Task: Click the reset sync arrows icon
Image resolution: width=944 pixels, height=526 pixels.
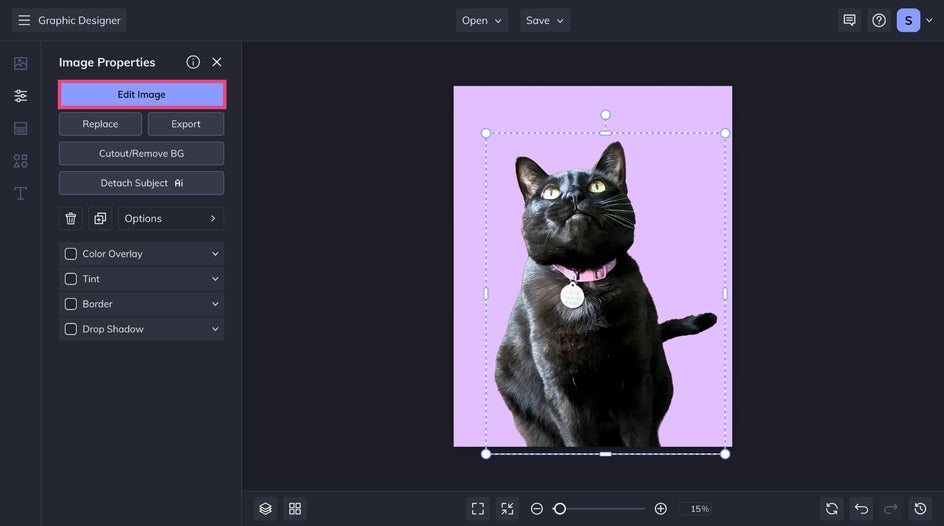Action: point(832,509)
